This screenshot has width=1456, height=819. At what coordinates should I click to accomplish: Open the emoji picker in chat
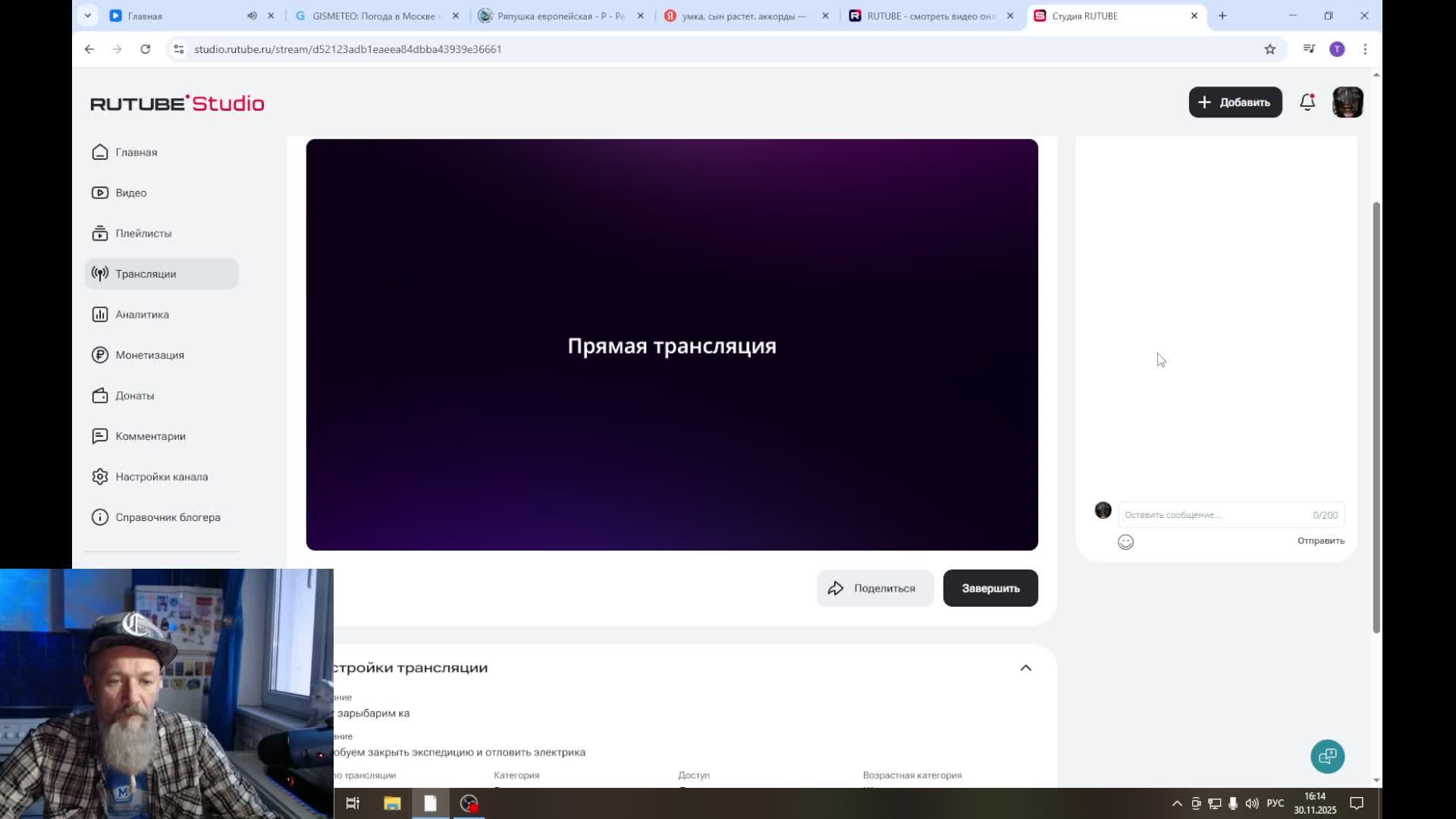point(1125,541)
